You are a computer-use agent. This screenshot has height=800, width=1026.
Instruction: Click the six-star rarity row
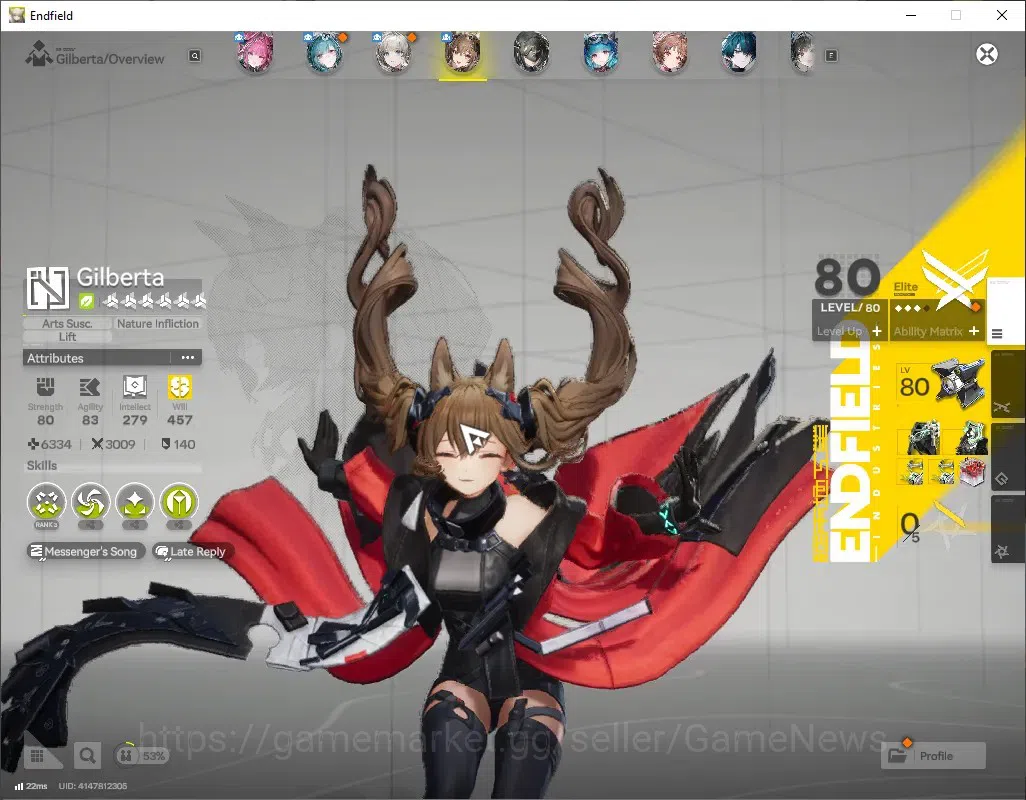(156, 301)
